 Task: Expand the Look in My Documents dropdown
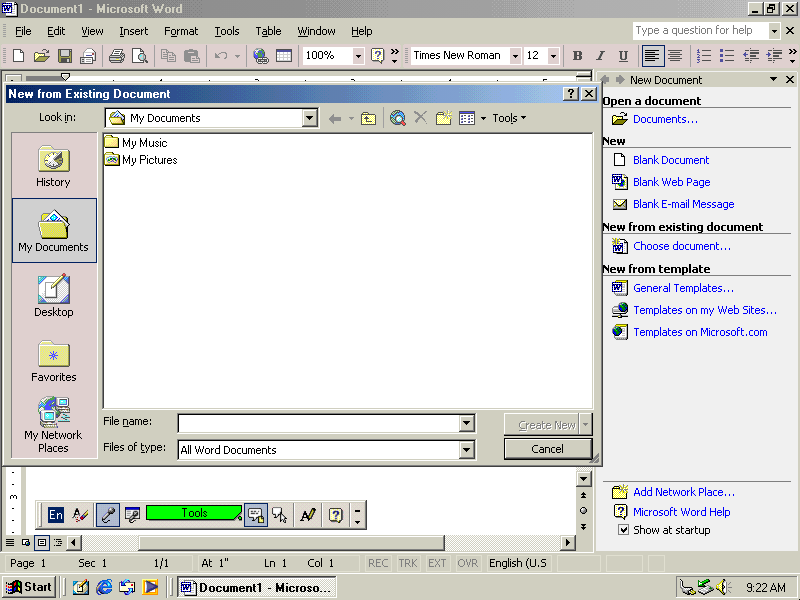pyautogui.click(x=309, y=118)
